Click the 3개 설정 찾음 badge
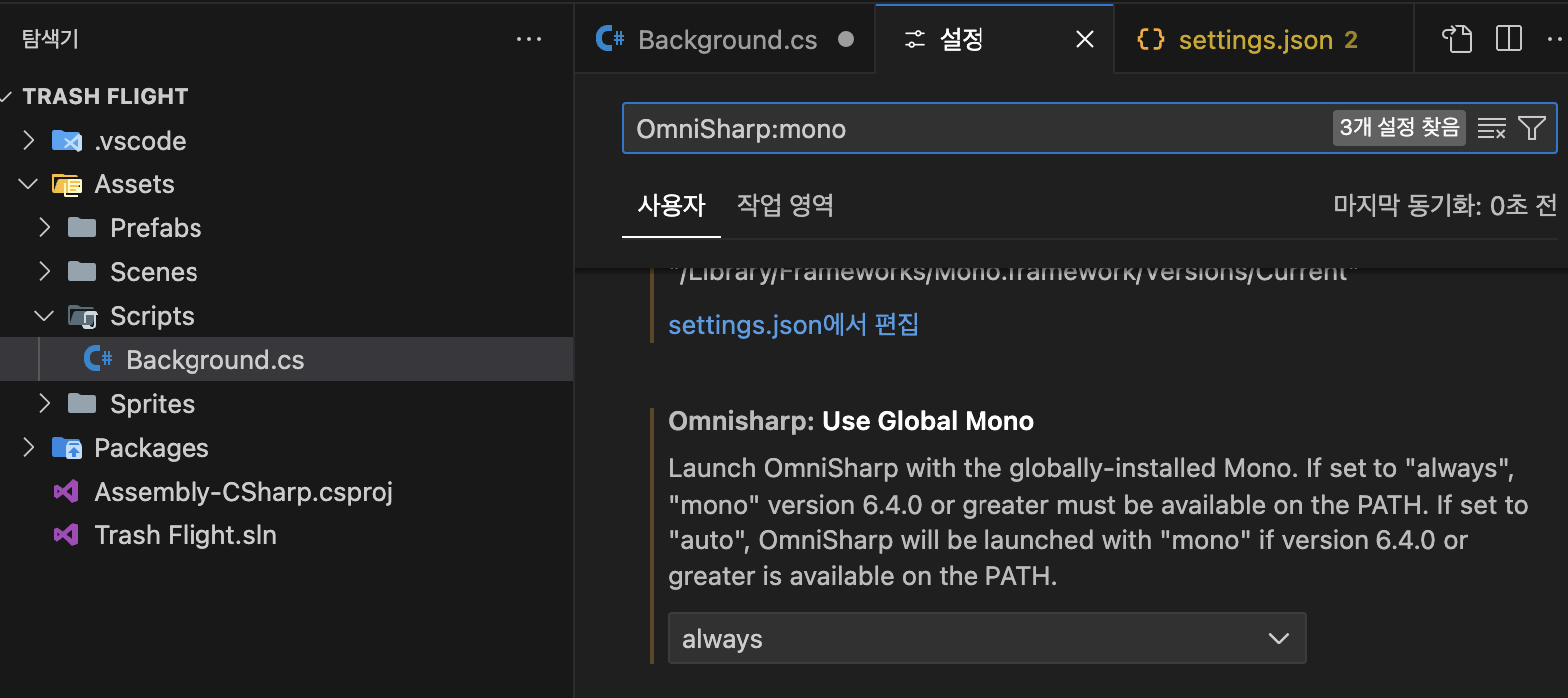 [1398, 128]
